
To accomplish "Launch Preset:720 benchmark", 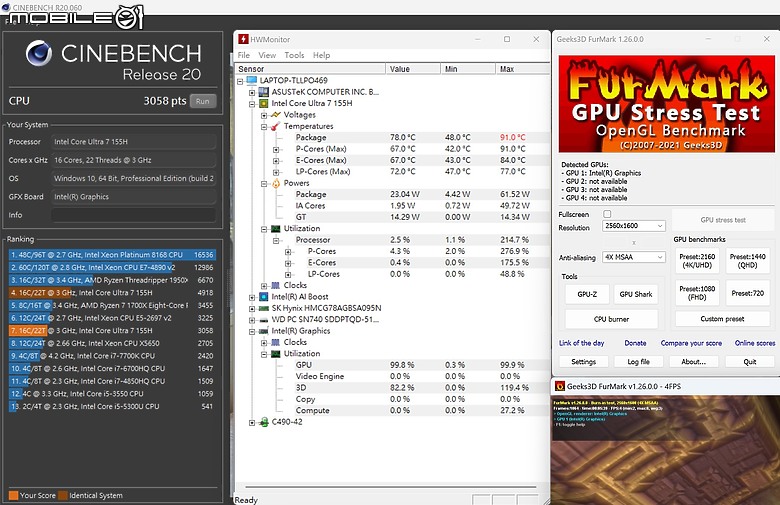I will (x=747, y=293).
